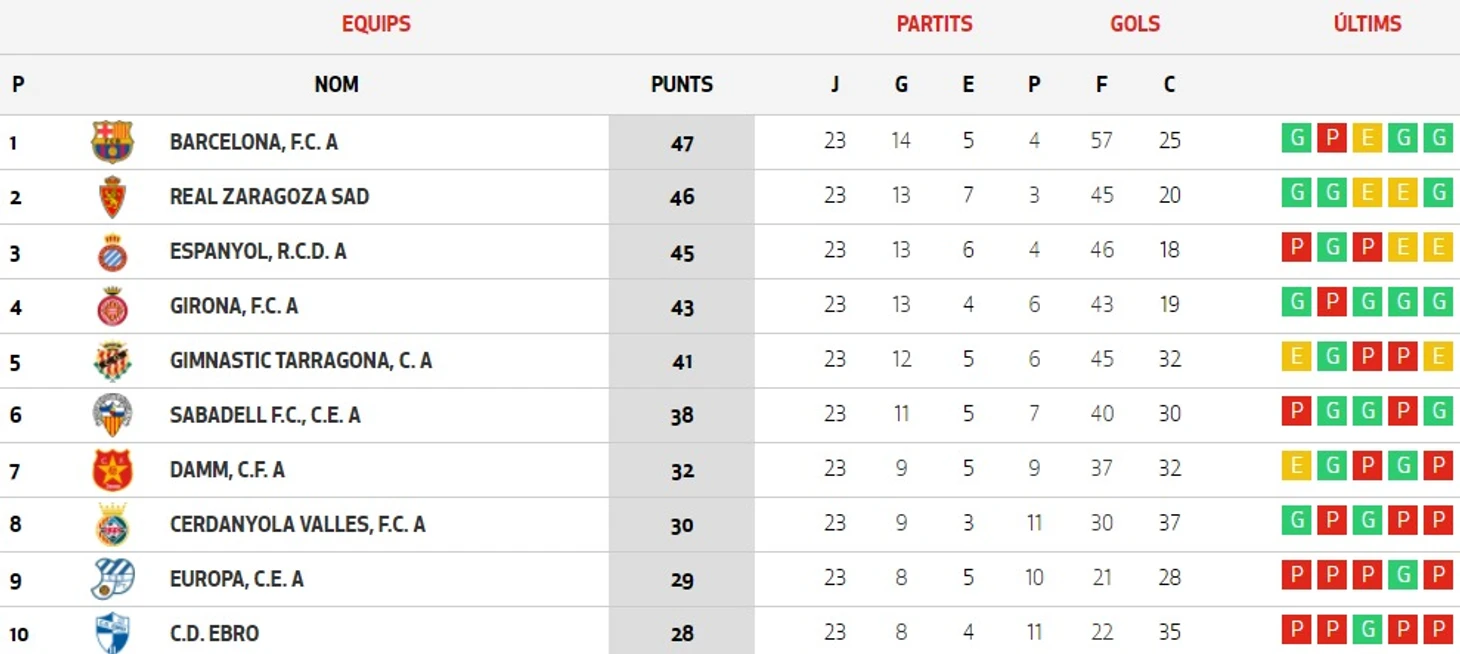Viewport: 1460px width, 654px height.
Task: Click the FC Barcelona club crest
Action: click(x=112, y=142)
